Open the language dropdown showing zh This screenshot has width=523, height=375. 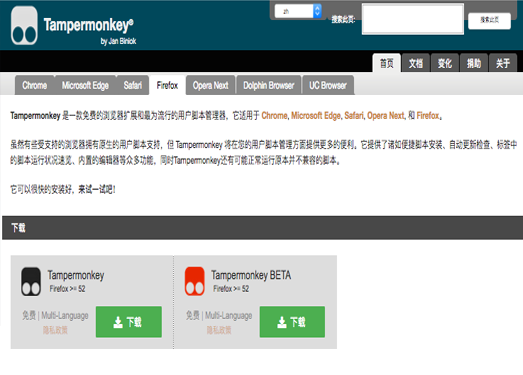click(298, 11)
